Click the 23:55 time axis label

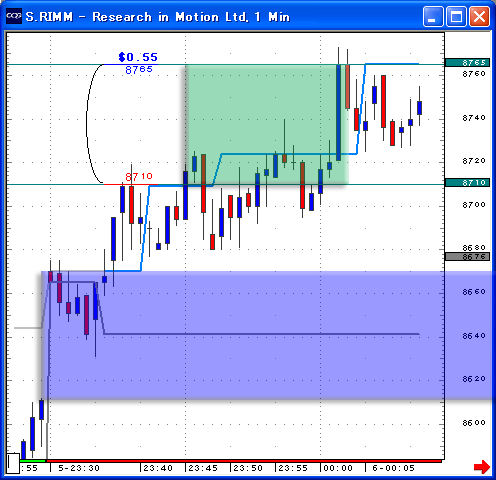point(293,468)
